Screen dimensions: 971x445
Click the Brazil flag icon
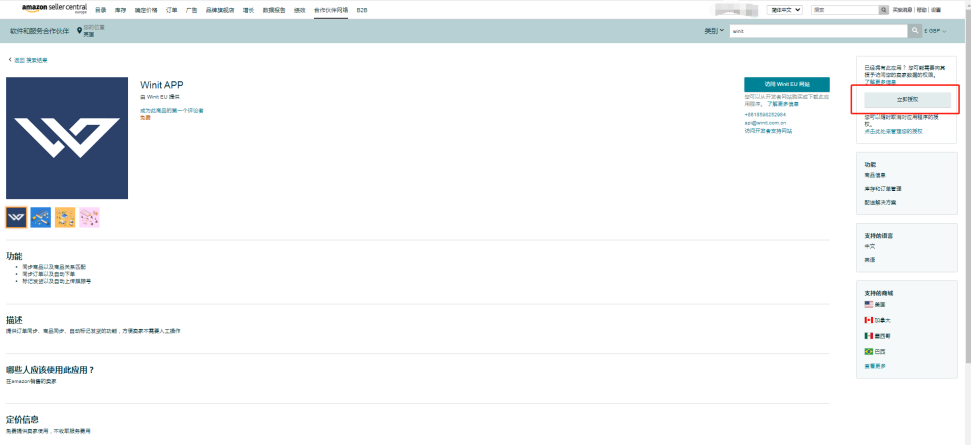869,351
